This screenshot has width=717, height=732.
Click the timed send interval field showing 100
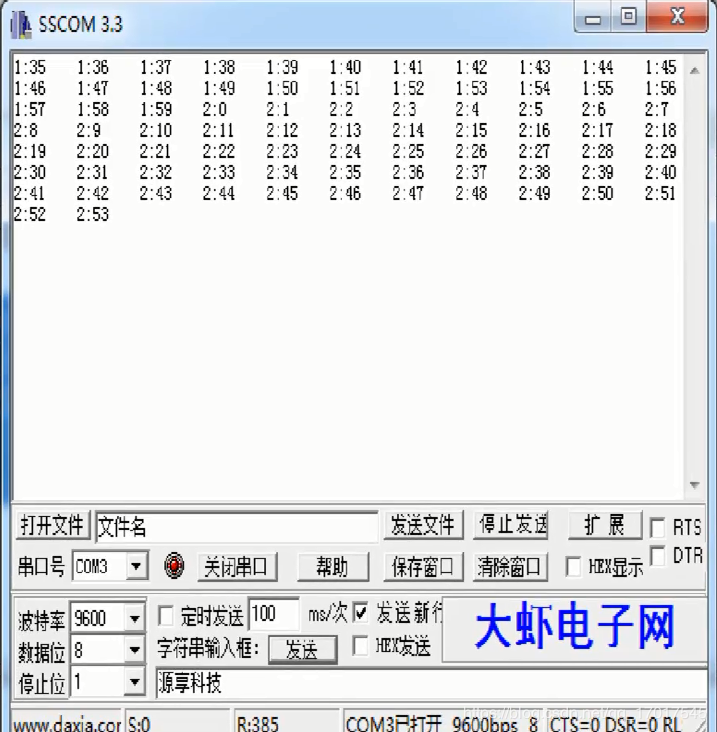[x=274, y=613]
